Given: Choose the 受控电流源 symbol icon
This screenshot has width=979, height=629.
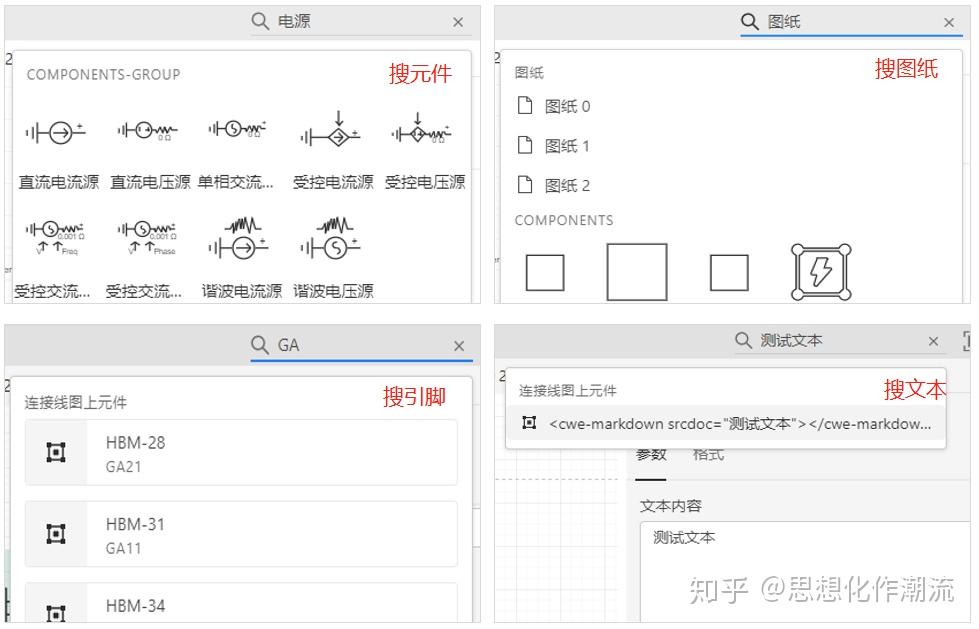Looking at the screenshot, I should click(x=329, y=130).
